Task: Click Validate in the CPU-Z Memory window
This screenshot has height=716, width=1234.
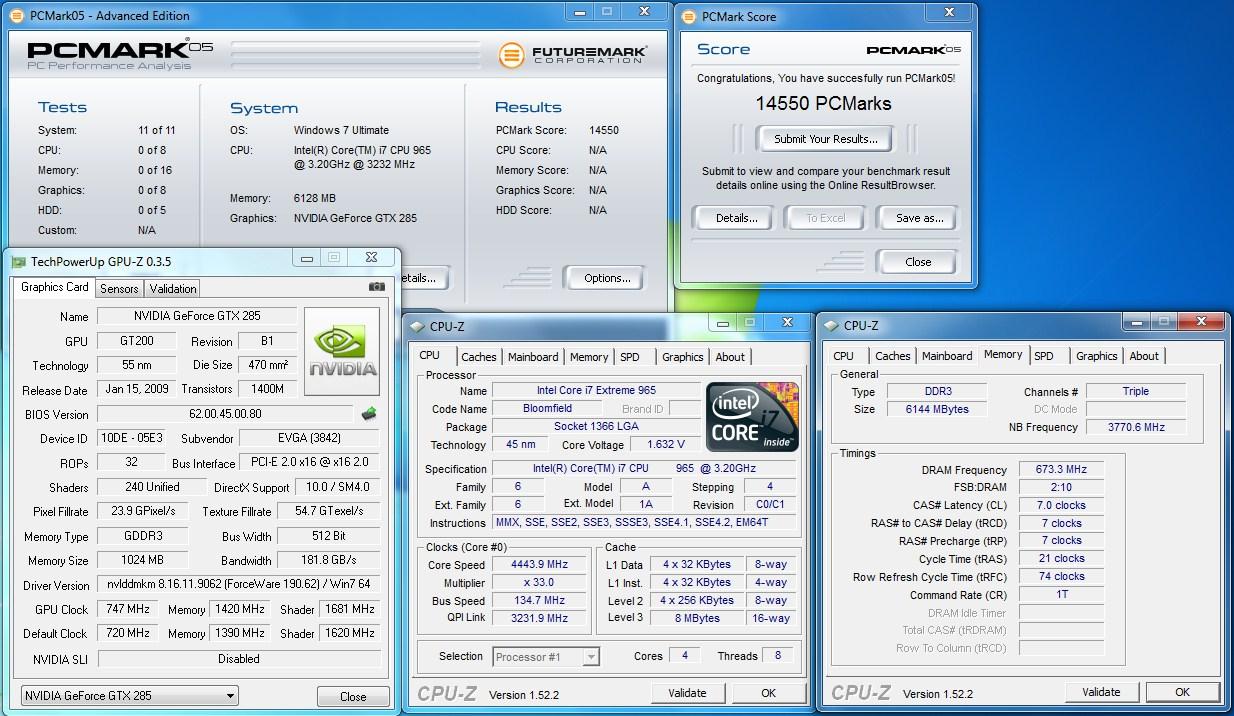Action: [1101, 691]
